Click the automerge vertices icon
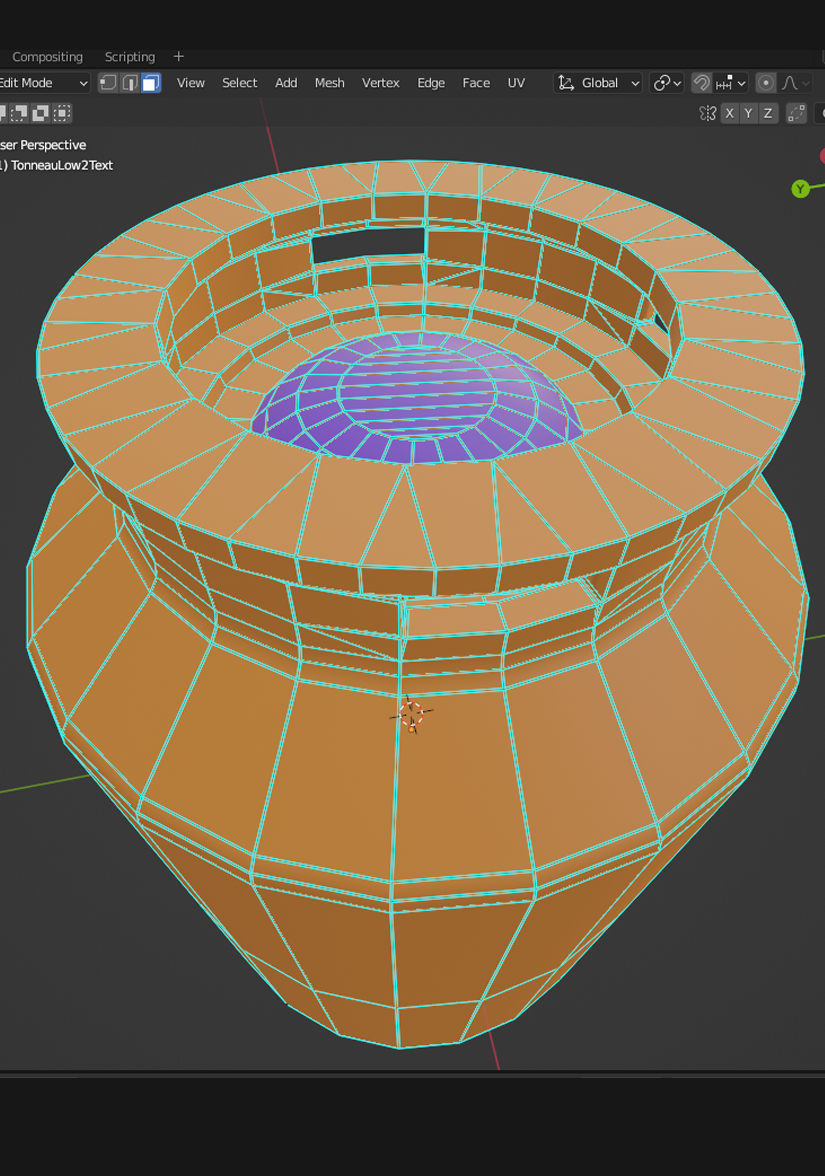The height and width of the screenshot is (1176, 825). click(796, 113)
